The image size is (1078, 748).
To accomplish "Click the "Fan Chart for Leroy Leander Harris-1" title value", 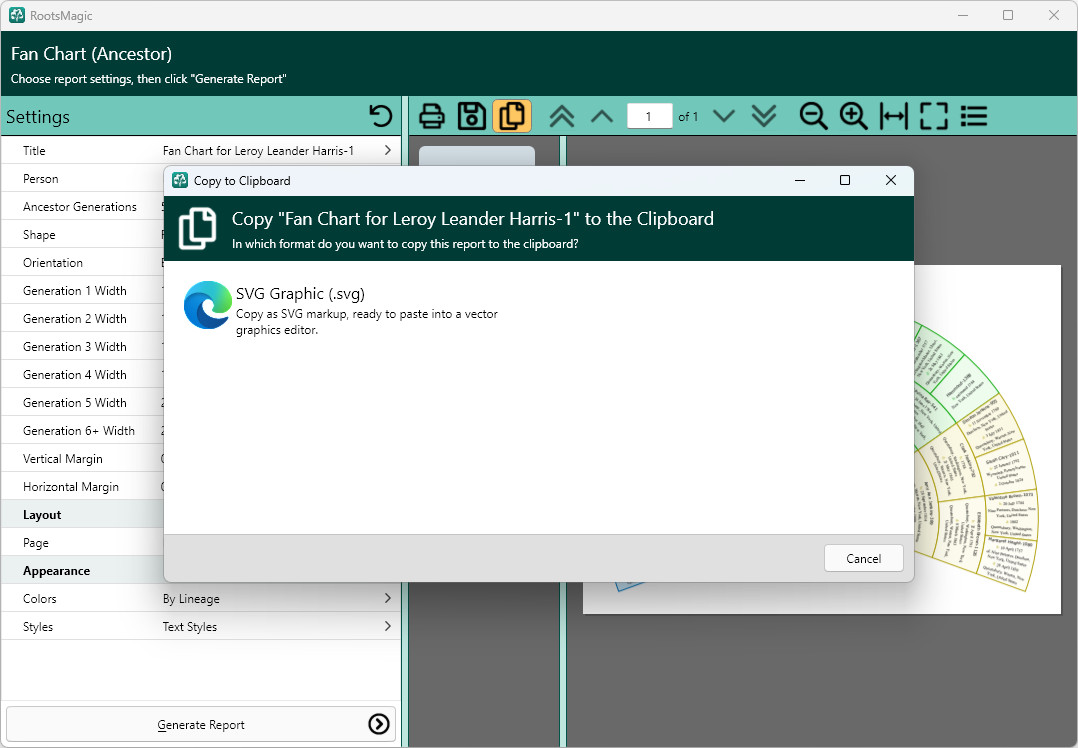I will click(x=258, y=150).
